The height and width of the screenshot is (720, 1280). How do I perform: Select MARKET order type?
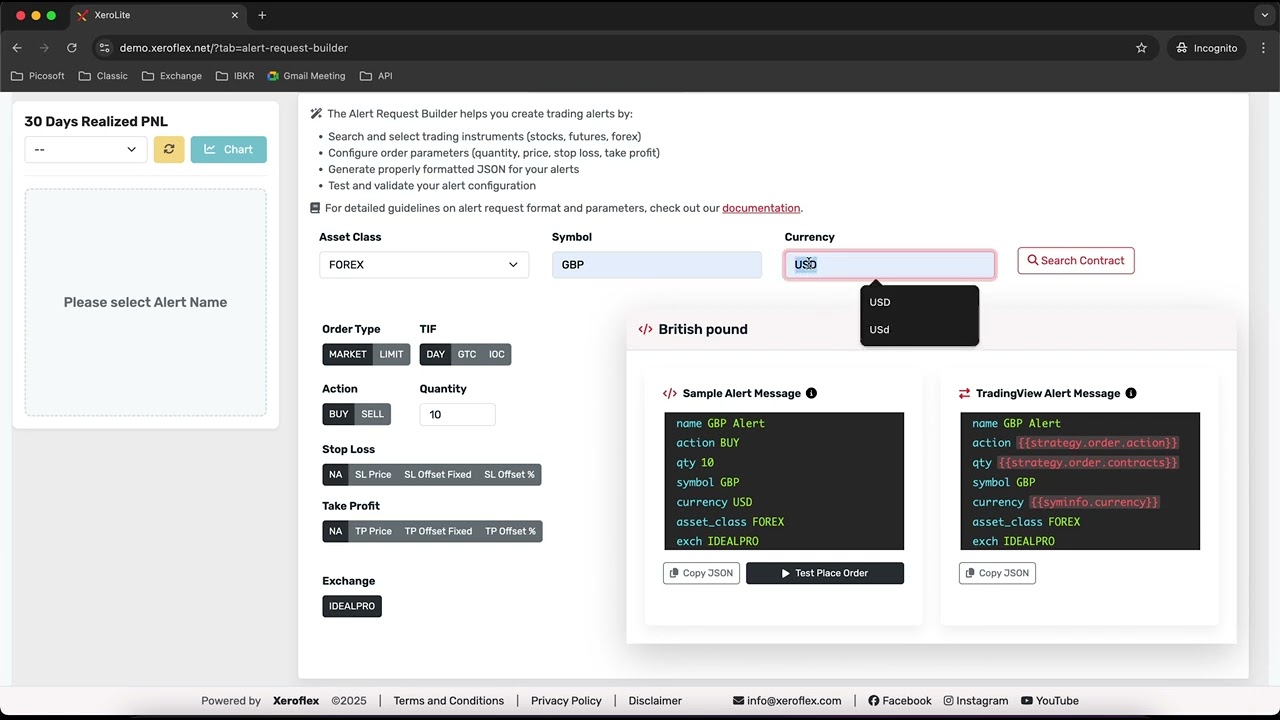point(348,354)
